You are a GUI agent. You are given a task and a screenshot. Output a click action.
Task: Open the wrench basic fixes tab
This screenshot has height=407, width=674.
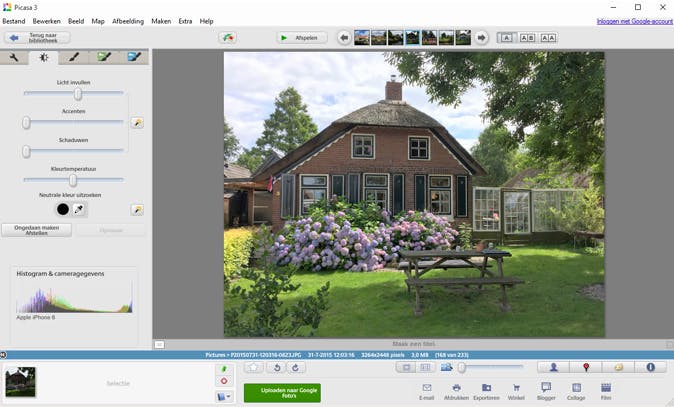pyautogui.click(x=14, y=57)
